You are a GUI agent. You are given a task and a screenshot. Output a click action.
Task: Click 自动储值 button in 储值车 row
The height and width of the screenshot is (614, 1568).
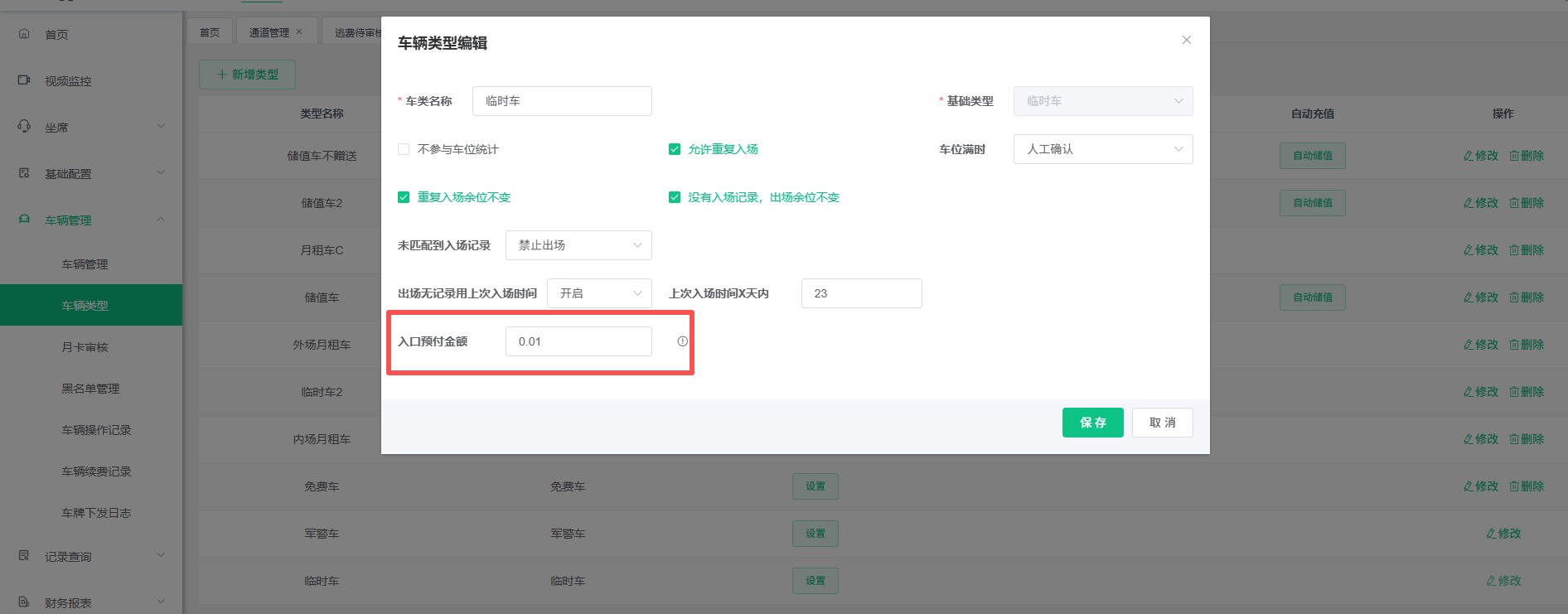pyautogui.click(x=1313, y=297)
